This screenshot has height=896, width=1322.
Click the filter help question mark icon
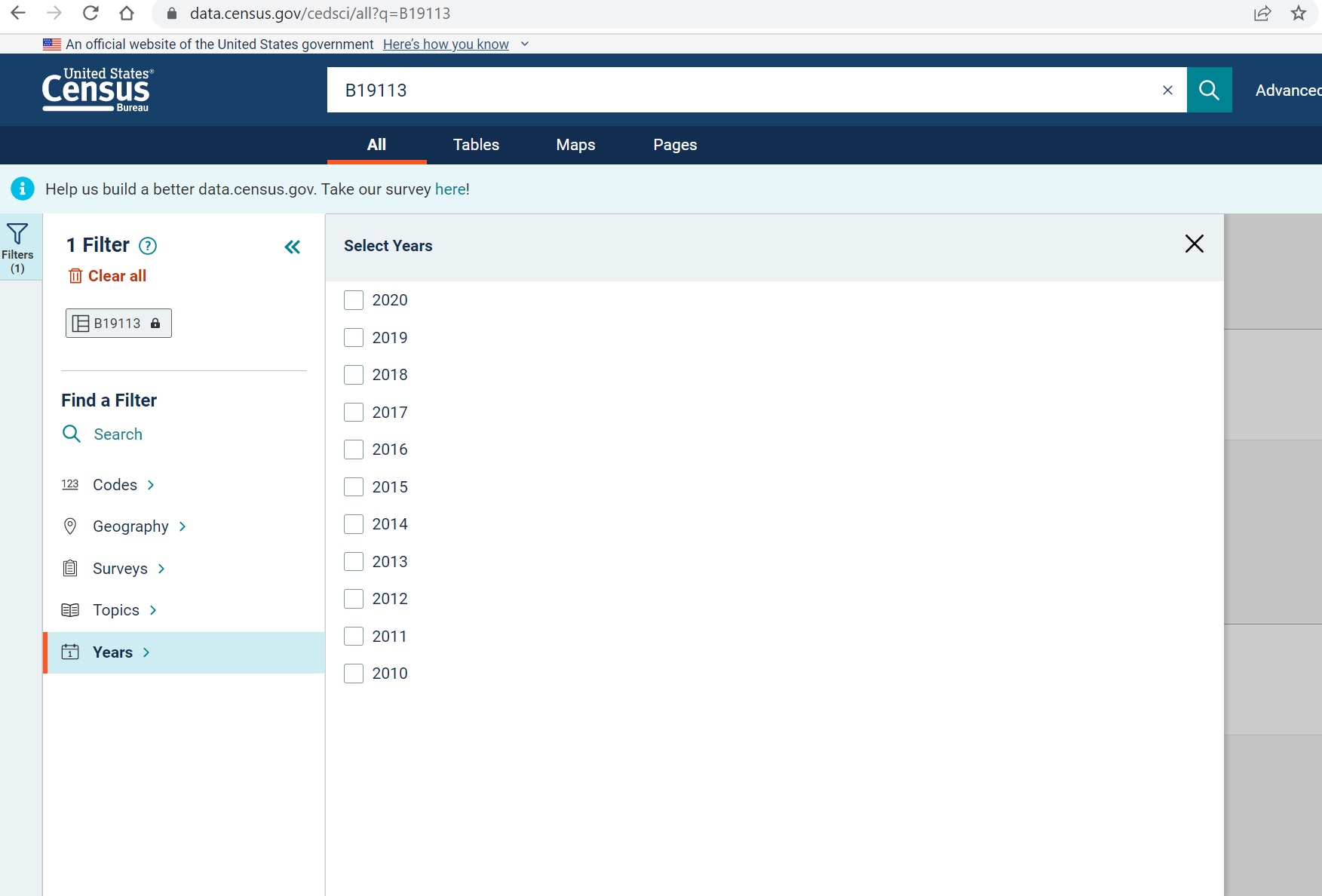148,246
